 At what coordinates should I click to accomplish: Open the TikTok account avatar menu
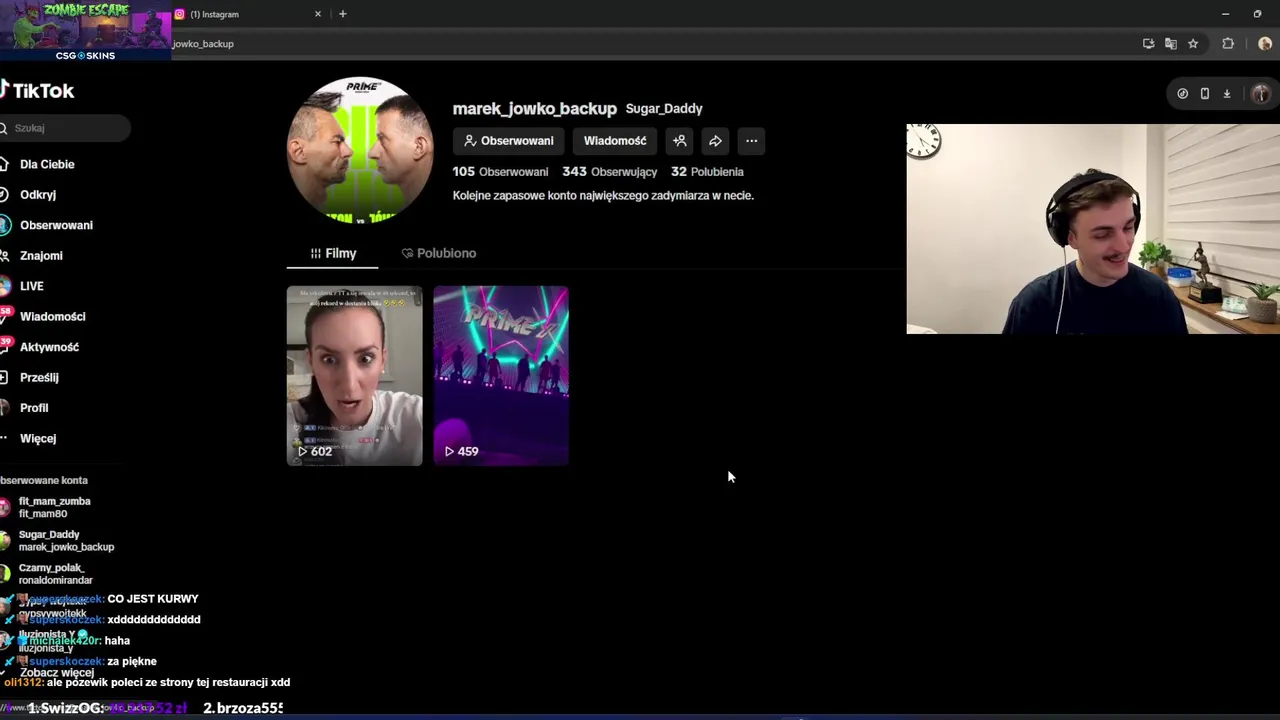1260,94
